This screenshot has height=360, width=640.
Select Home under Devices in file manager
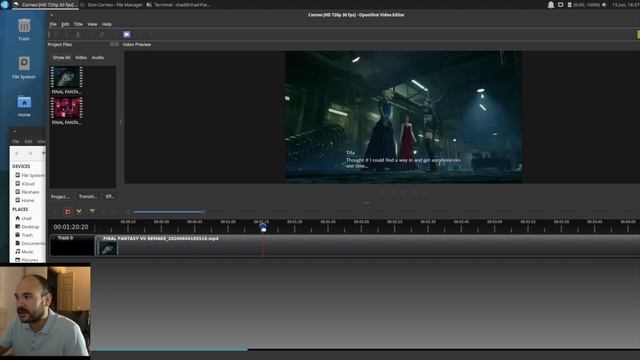[x=25, y=200]
